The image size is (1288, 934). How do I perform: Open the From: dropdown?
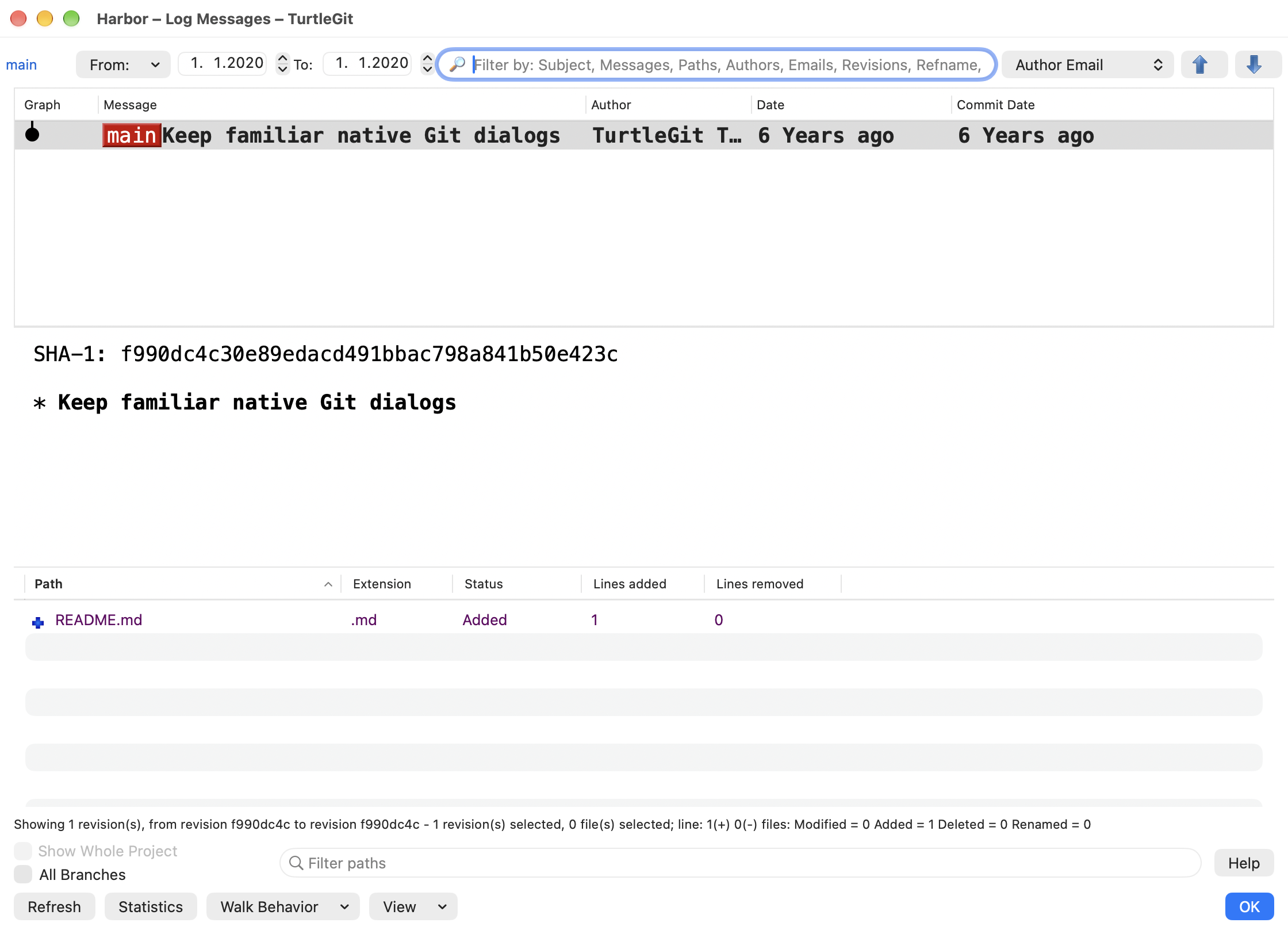(x=123, y=64)
